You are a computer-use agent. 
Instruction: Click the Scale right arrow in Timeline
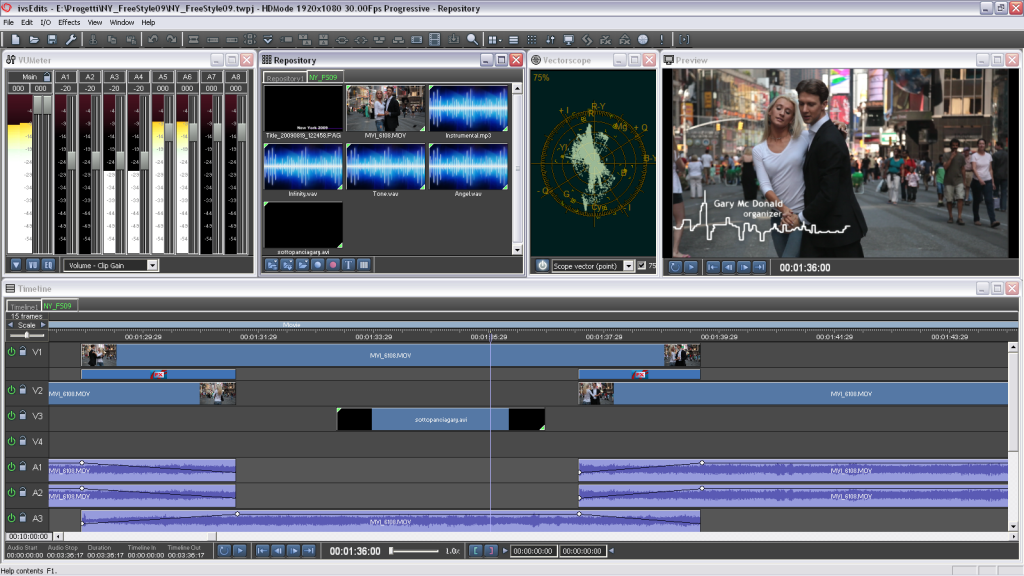pyautogui.click(x=43, y=325)
